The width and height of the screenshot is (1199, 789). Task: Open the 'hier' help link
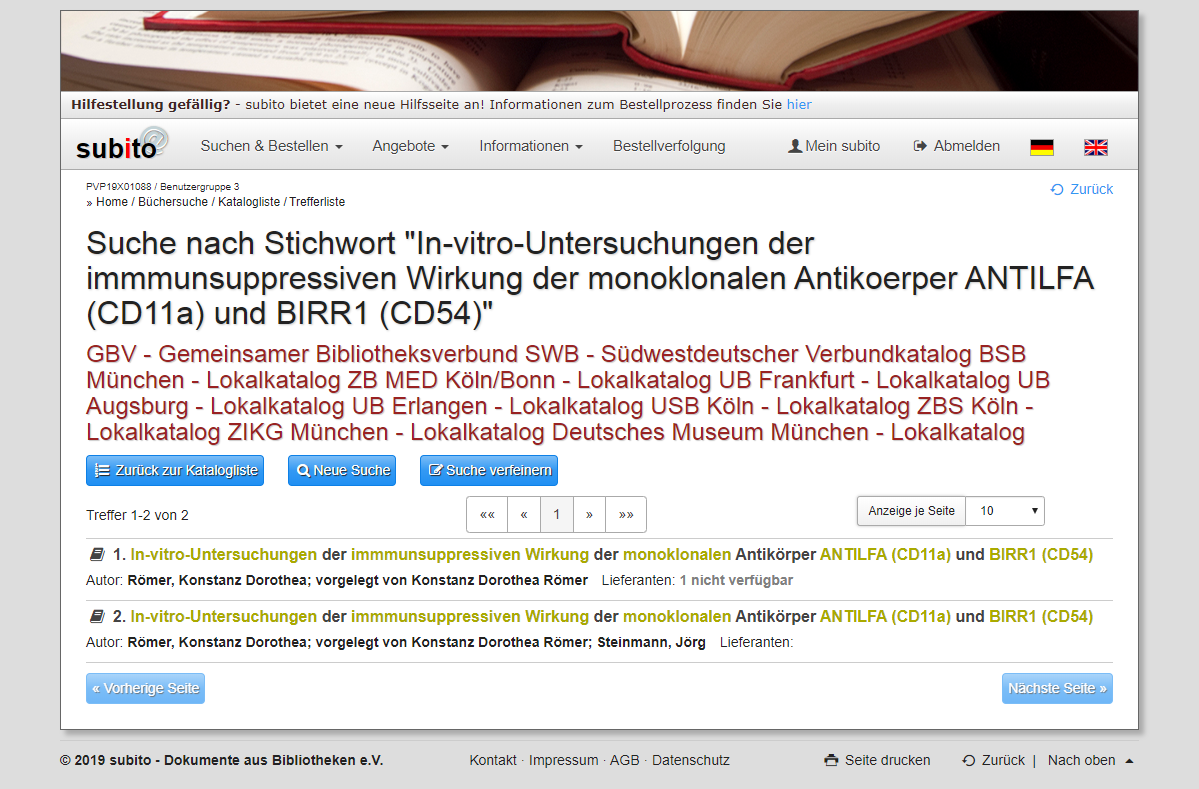tap(799, 105)
